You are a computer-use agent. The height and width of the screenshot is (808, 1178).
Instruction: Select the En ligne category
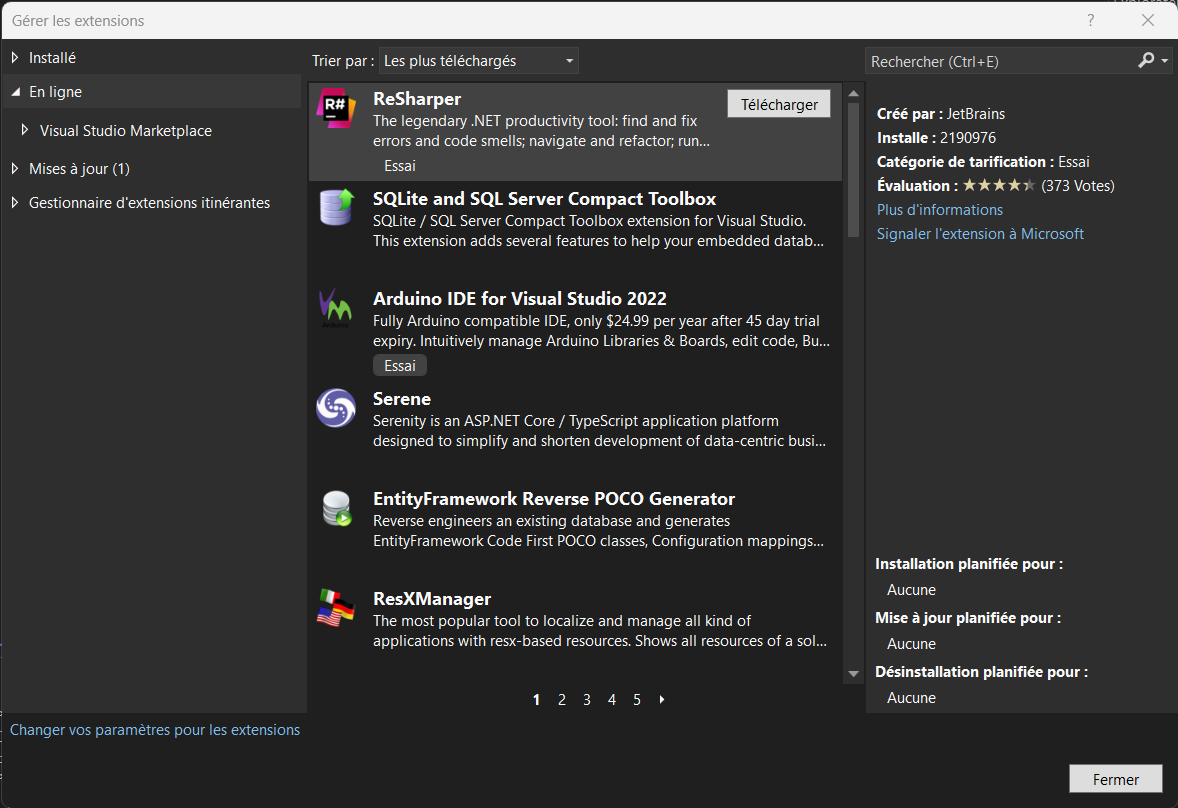click(x=56, y=92)
